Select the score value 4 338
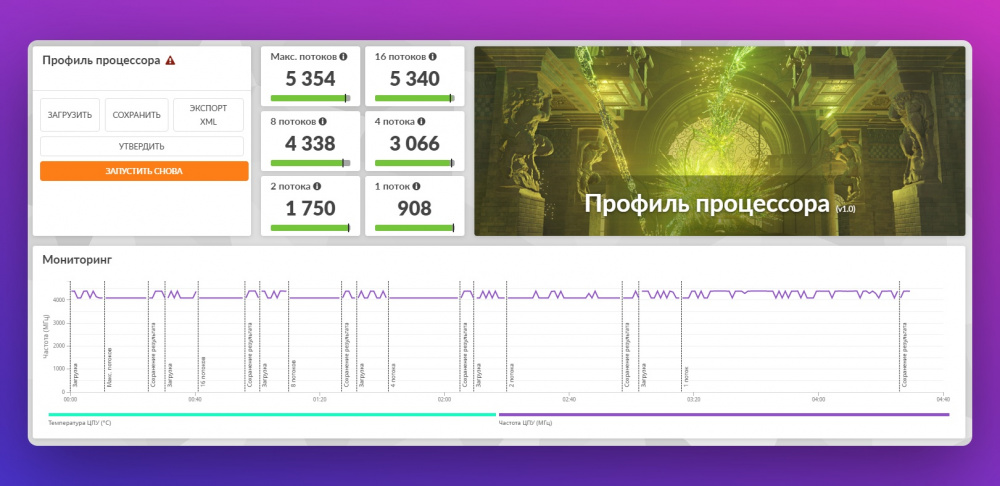Screen dimensions: 1000x486 point(311,144)
